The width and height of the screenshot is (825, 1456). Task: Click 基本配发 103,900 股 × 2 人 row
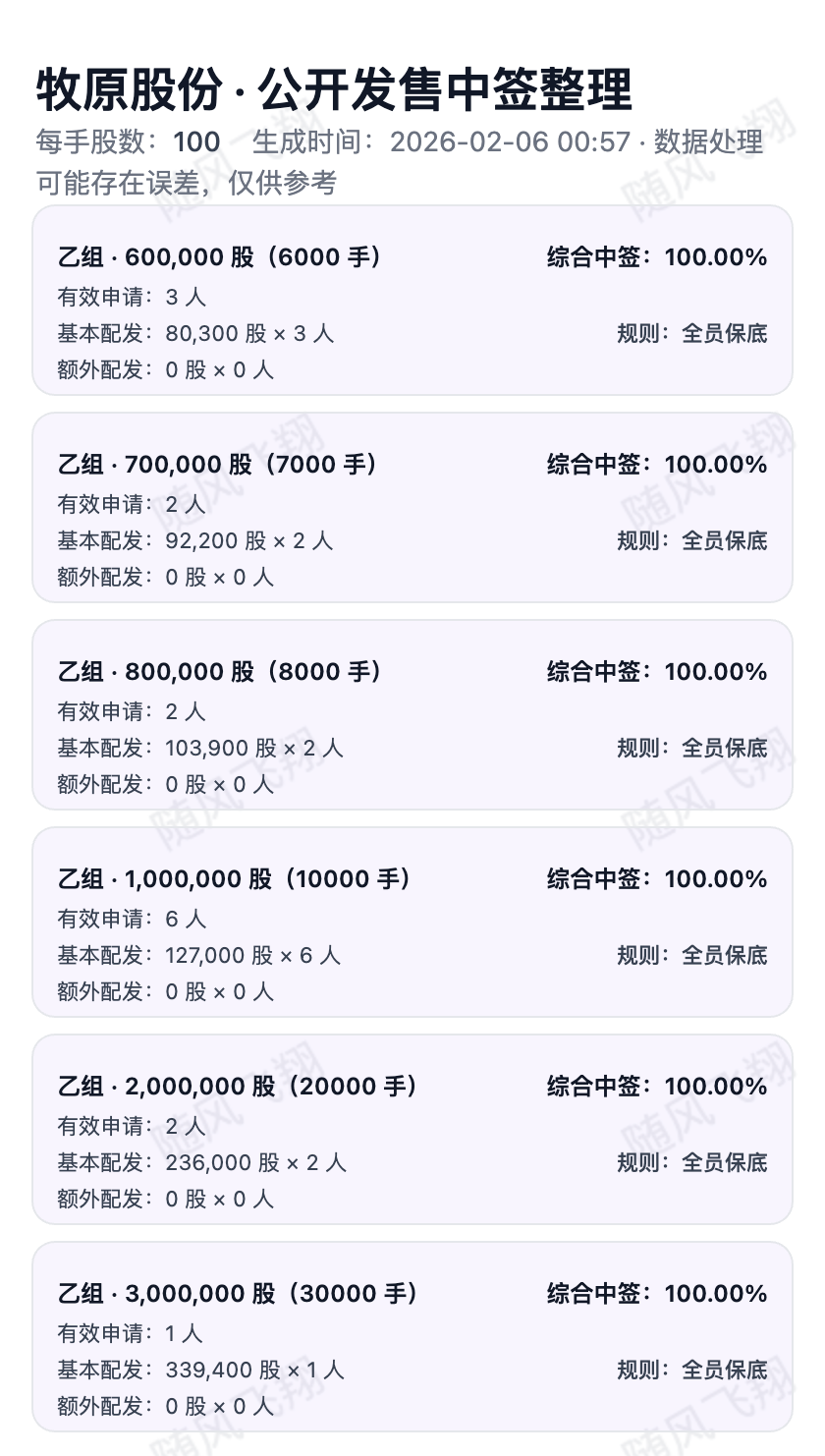[x=200, y=749]
